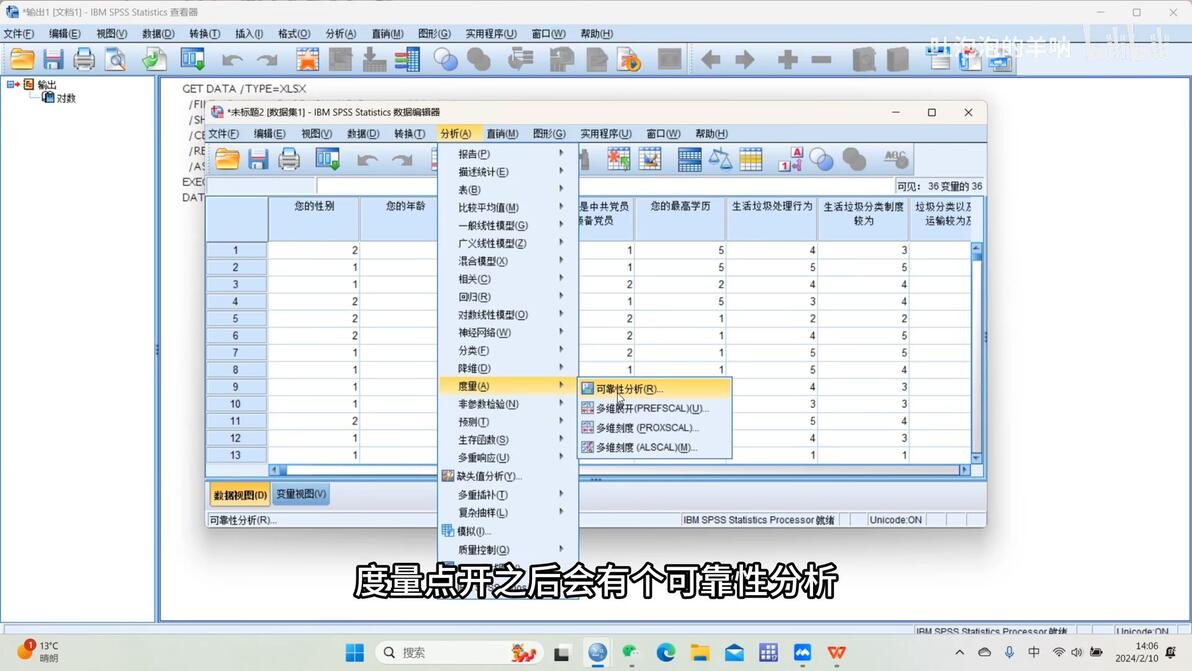Spell check ABC icon in Data Editor
Viewport: 1192px width, 671px height.
(896, 159)
